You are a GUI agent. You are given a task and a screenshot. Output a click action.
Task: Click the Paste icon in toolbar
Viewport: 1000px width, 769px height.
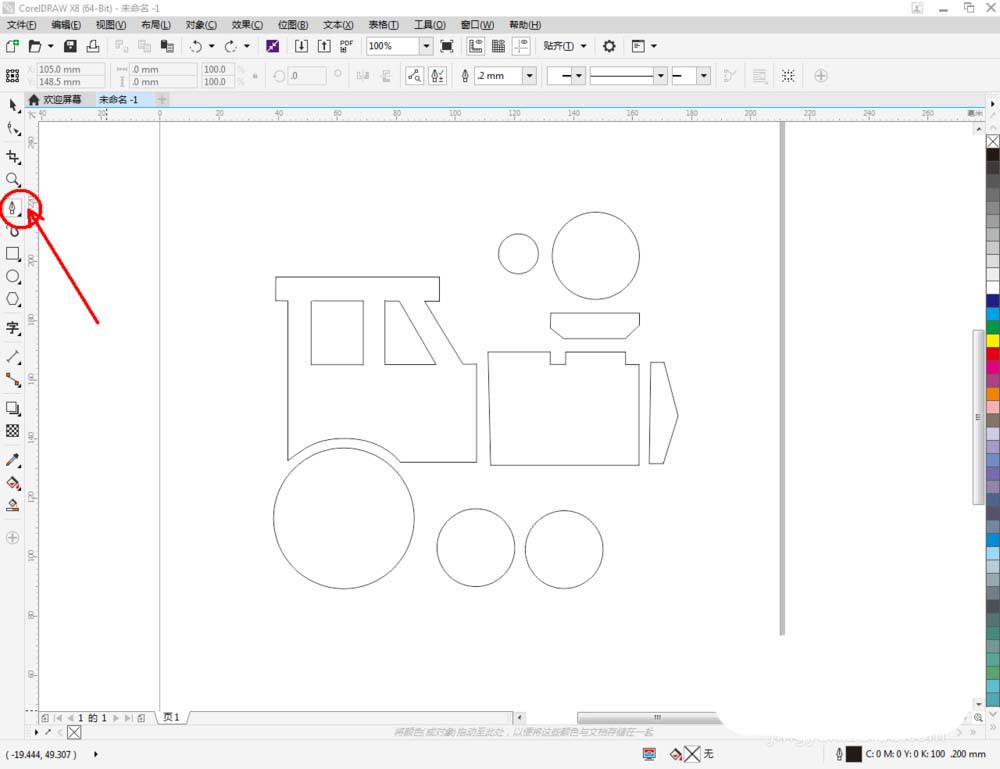coord(167,46)
